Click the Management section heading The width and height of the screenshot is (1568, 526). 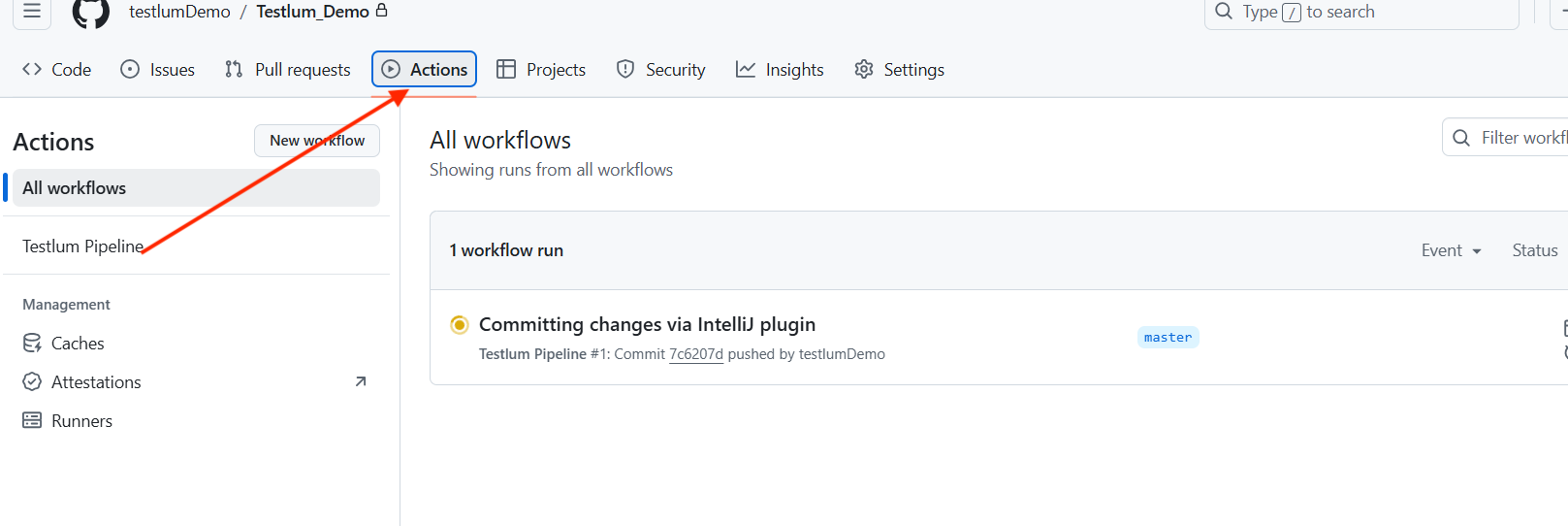[66, 305]
